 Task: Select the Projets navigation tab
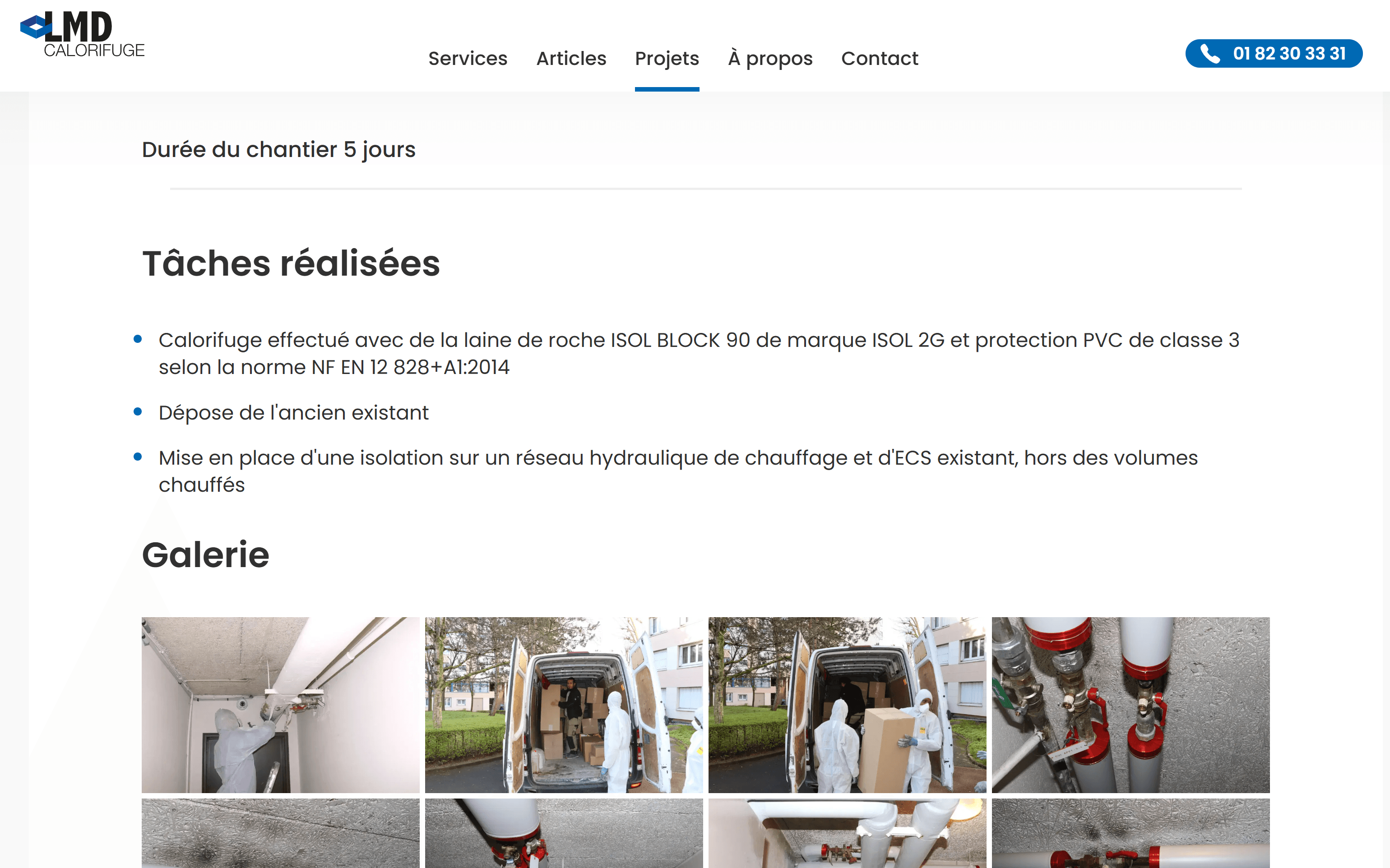(x=667, y=59)
